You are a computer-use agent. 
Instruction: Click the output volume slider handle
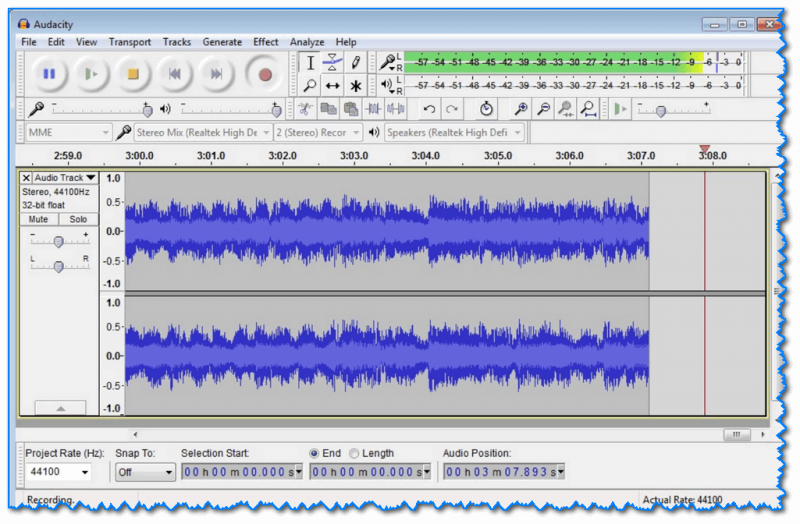pyautogui.click(x=277, y=110)
